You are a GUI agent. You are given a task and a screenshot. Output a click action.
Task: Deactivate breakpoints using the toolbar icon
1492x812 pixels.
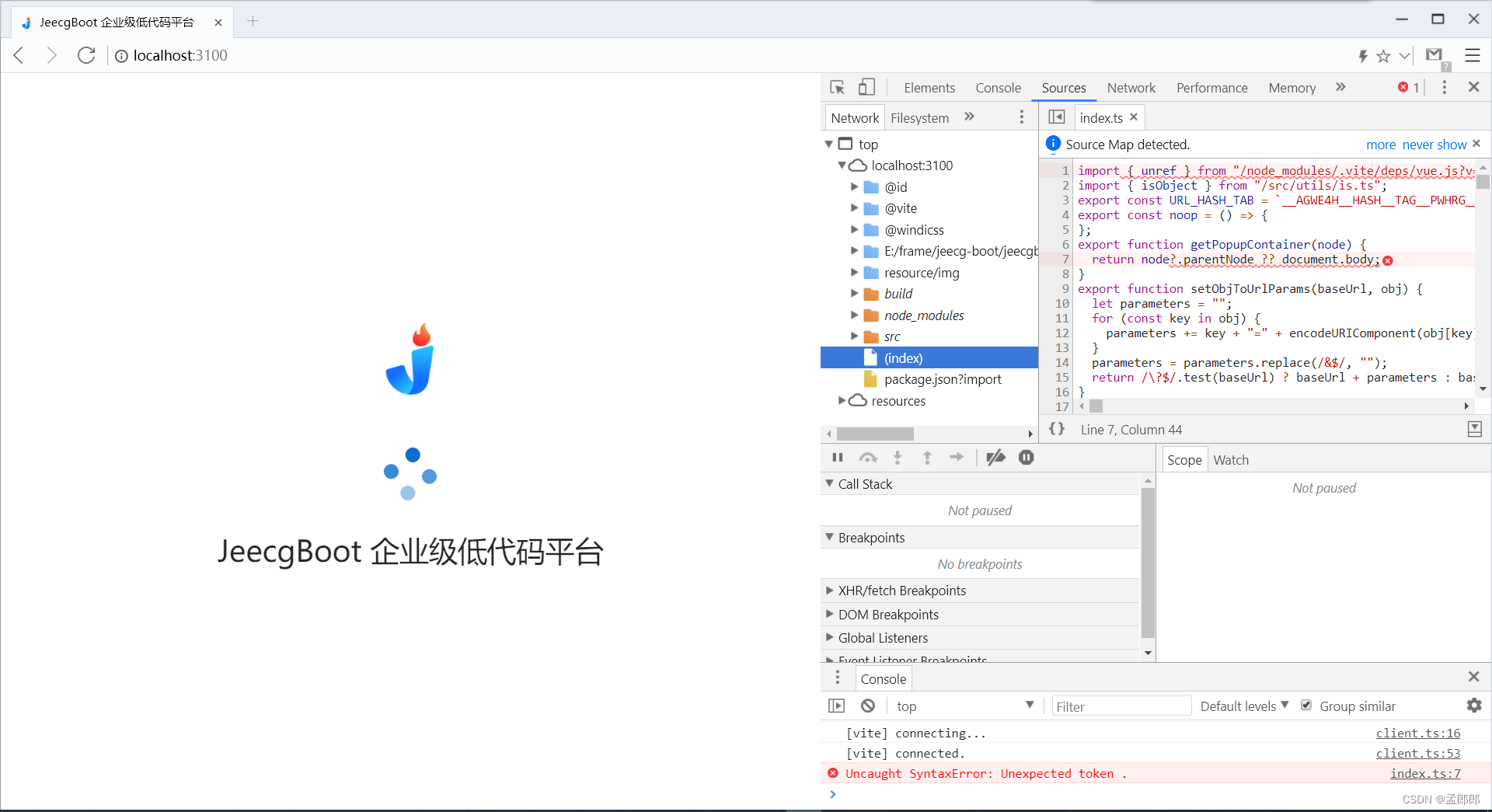pyautogui.click(x=995, y=458)
